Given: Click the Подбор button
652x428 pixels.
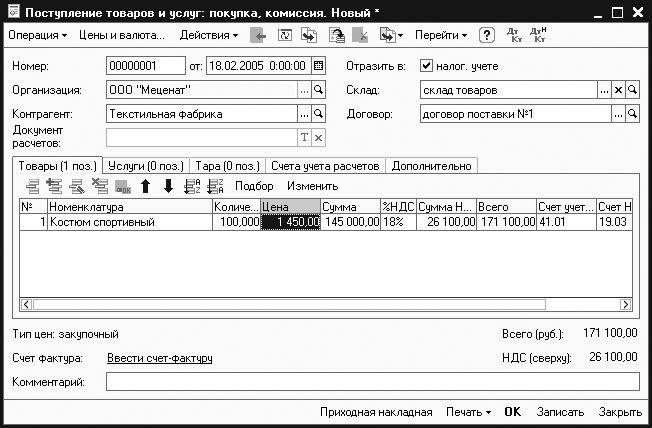Looking at the screenshot, I should click(254, 186).
